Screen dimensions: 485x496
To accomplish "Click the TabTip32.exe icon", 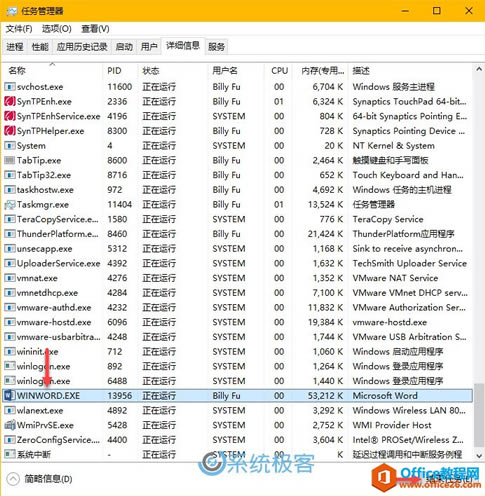I will click(10, 175).
